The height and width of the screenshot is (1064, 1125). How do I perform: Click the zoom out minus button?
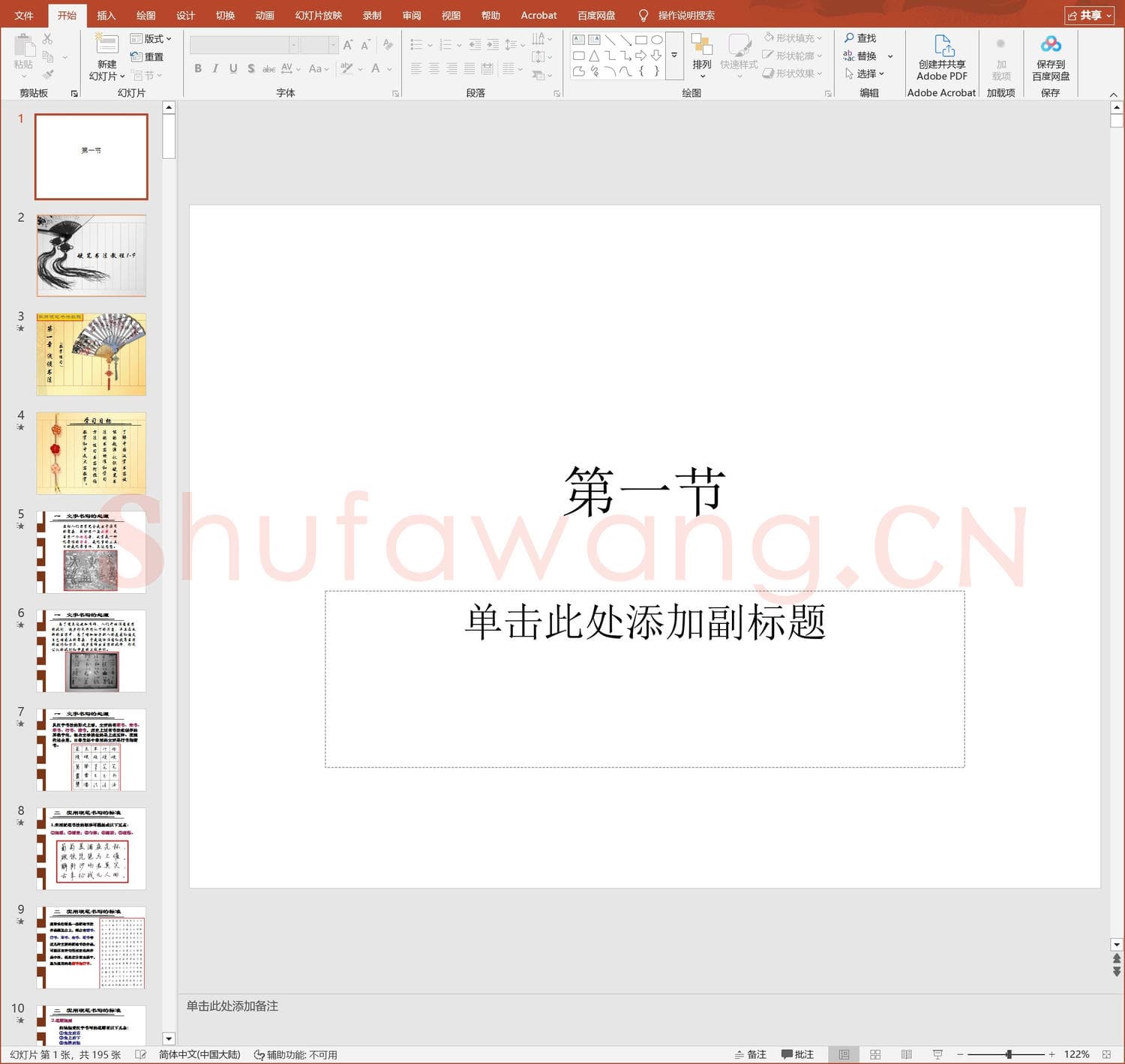[x=960, y=1054]
